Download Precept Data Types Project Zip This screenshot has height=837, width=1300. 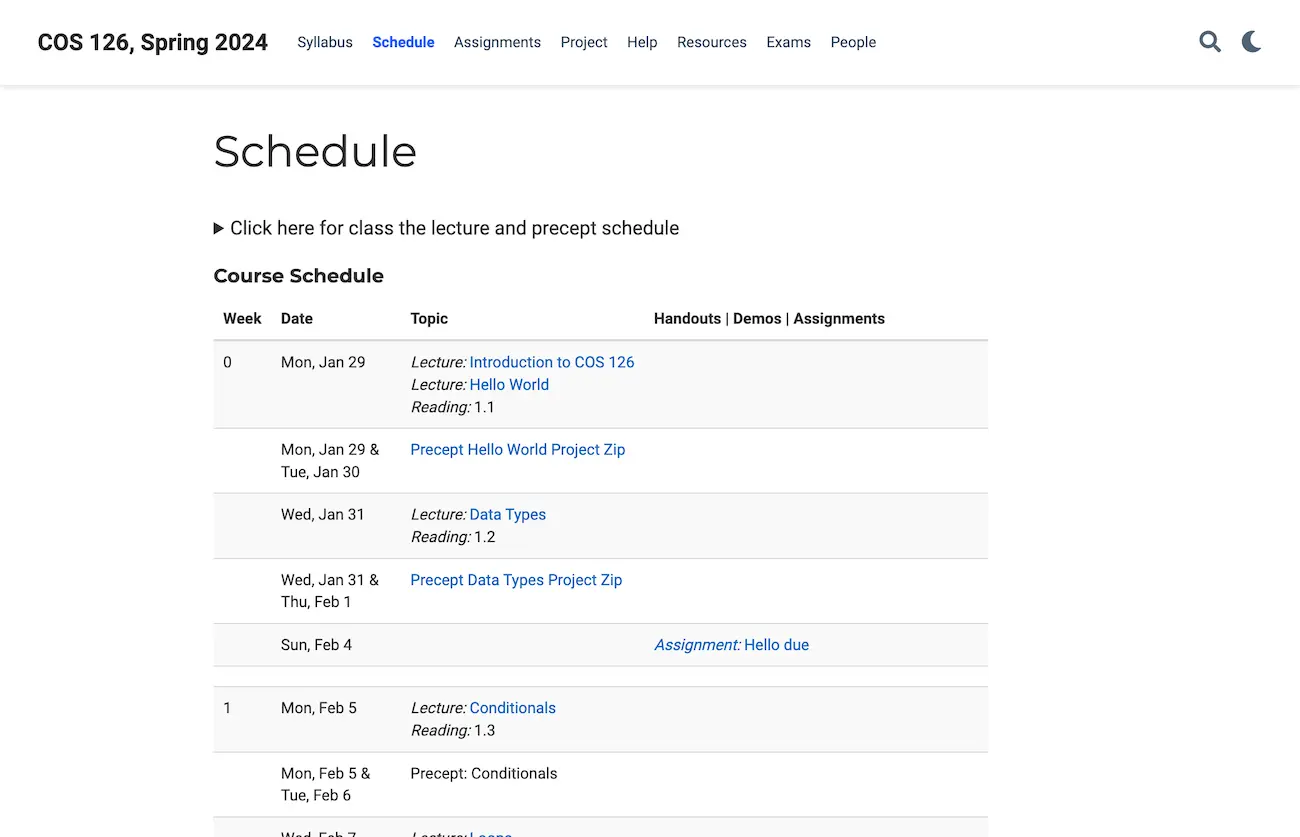(x=516, y=580)
